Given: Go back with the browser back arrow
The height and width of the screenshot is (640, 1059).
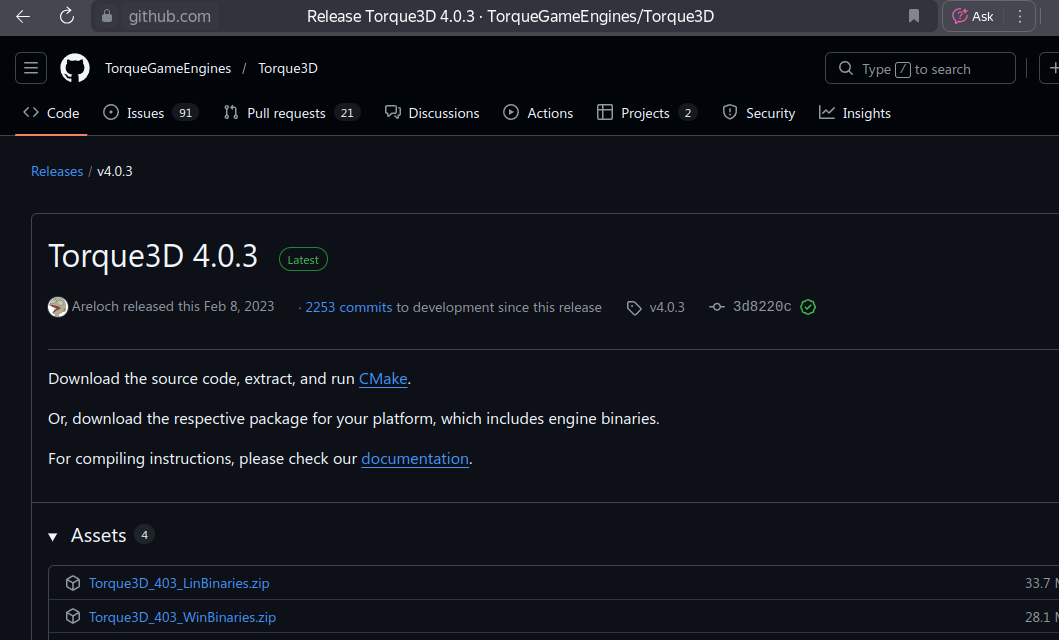Looking at the screenshot, I should tap(23, 16).
